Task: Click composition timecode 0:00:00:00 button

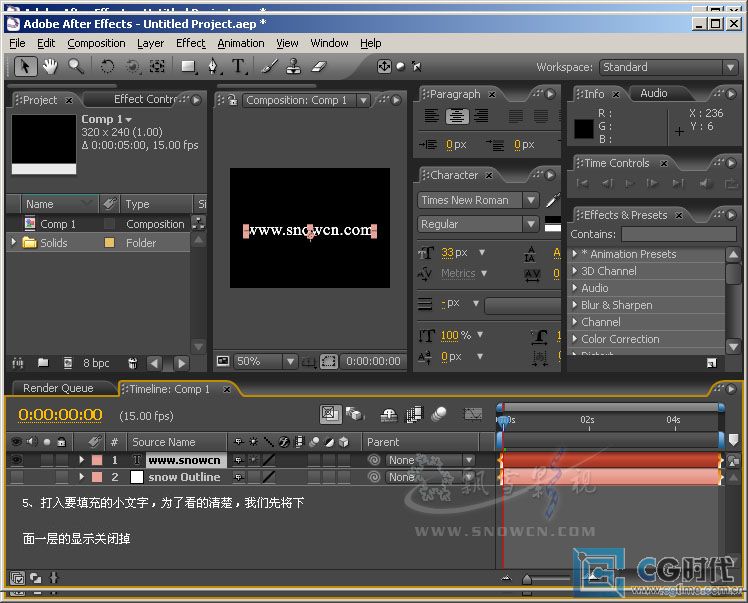Action: coord(373,361)
